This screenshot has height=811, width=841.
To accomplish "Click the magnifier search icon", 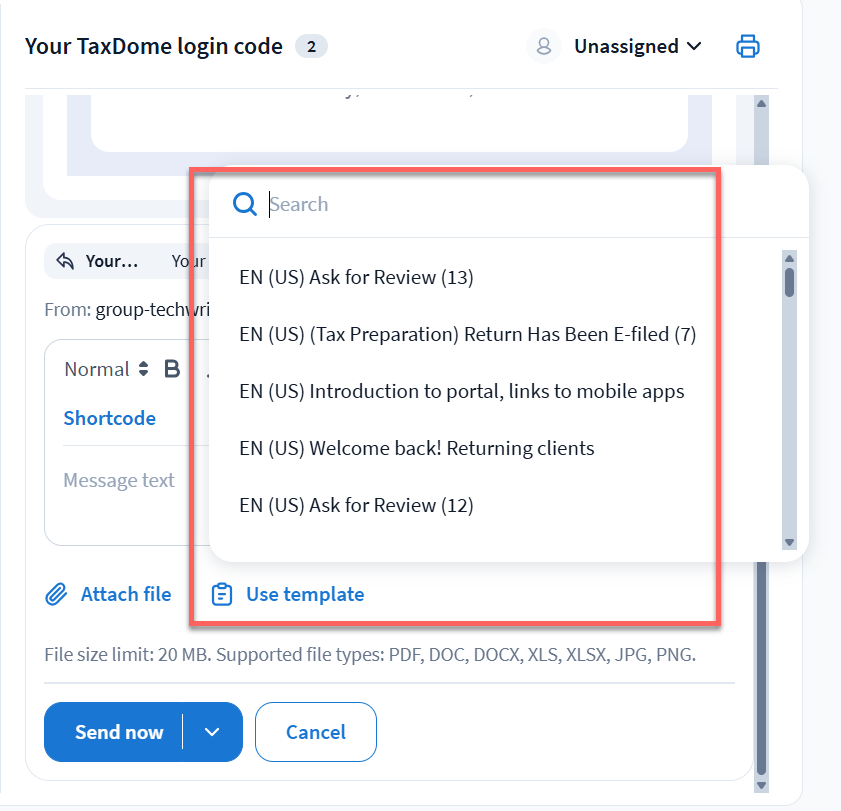I will 245,204.
